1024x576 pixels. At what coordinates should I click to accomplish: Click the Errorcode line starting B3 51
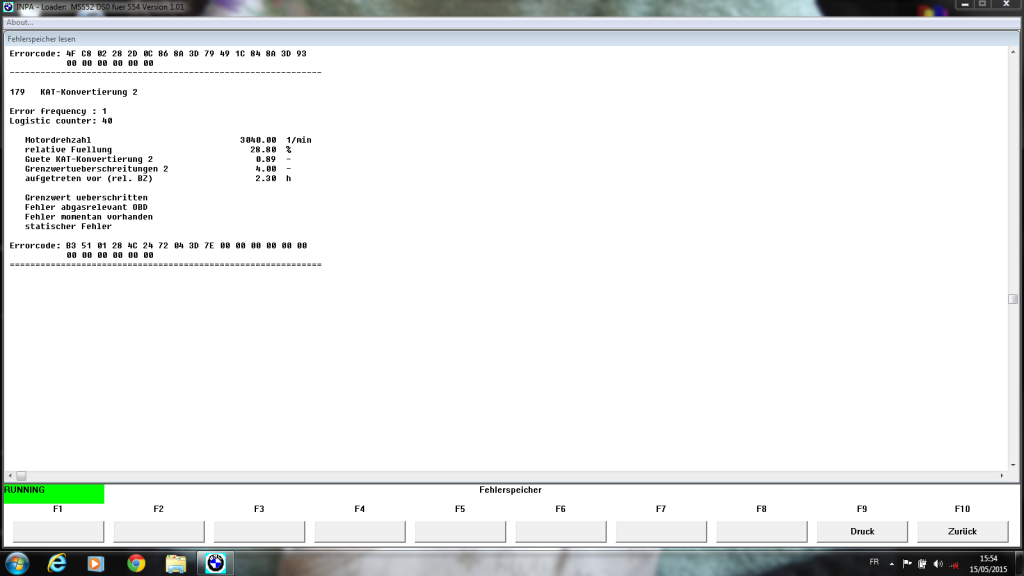point(158,246)
